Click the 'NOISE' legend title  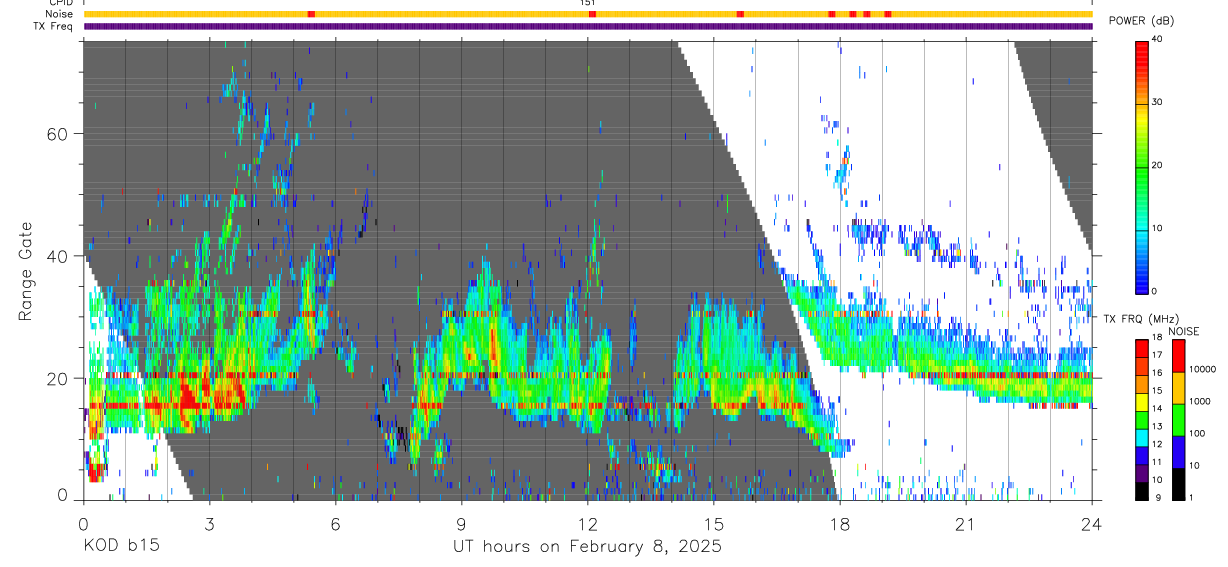coord(1183,331)
